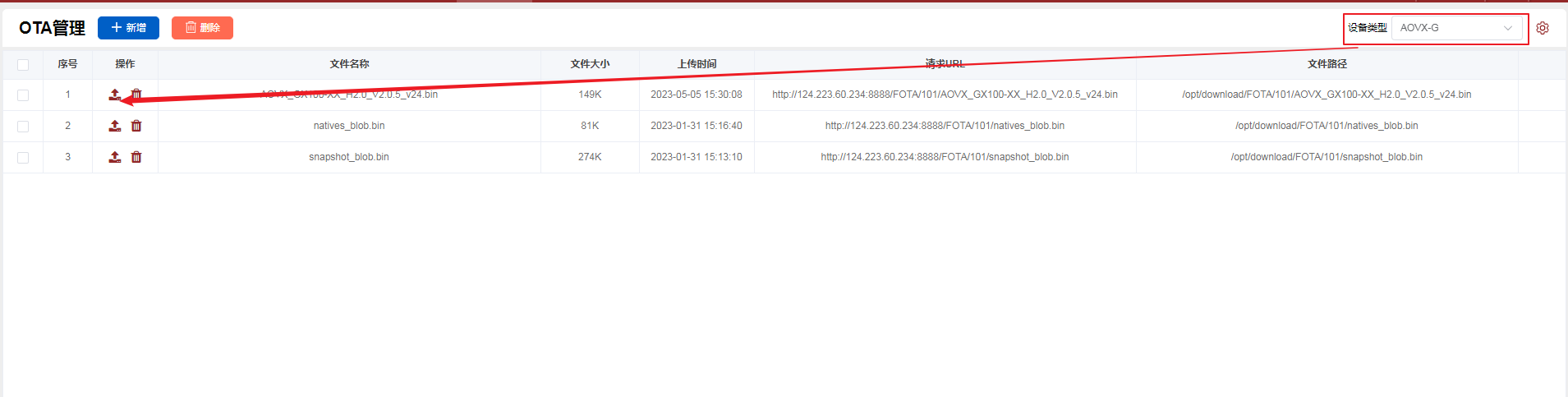The image size is (1568, 397).
Task: Click the dropdown chevron arrow beside AOVX-G
Action: pyautogui.click(x=1508, y=28)
